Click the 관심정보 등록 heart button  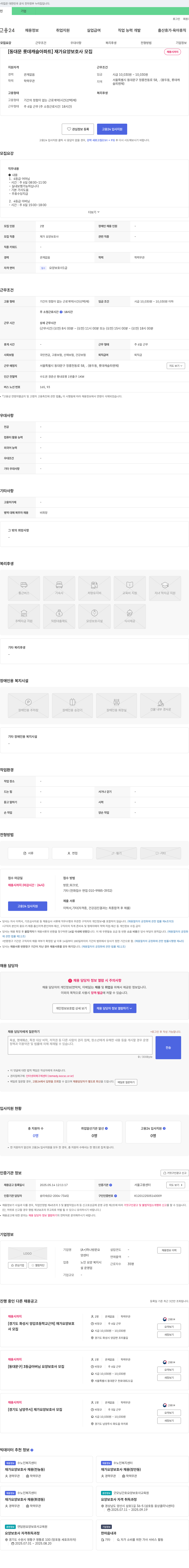coord(78,129)
